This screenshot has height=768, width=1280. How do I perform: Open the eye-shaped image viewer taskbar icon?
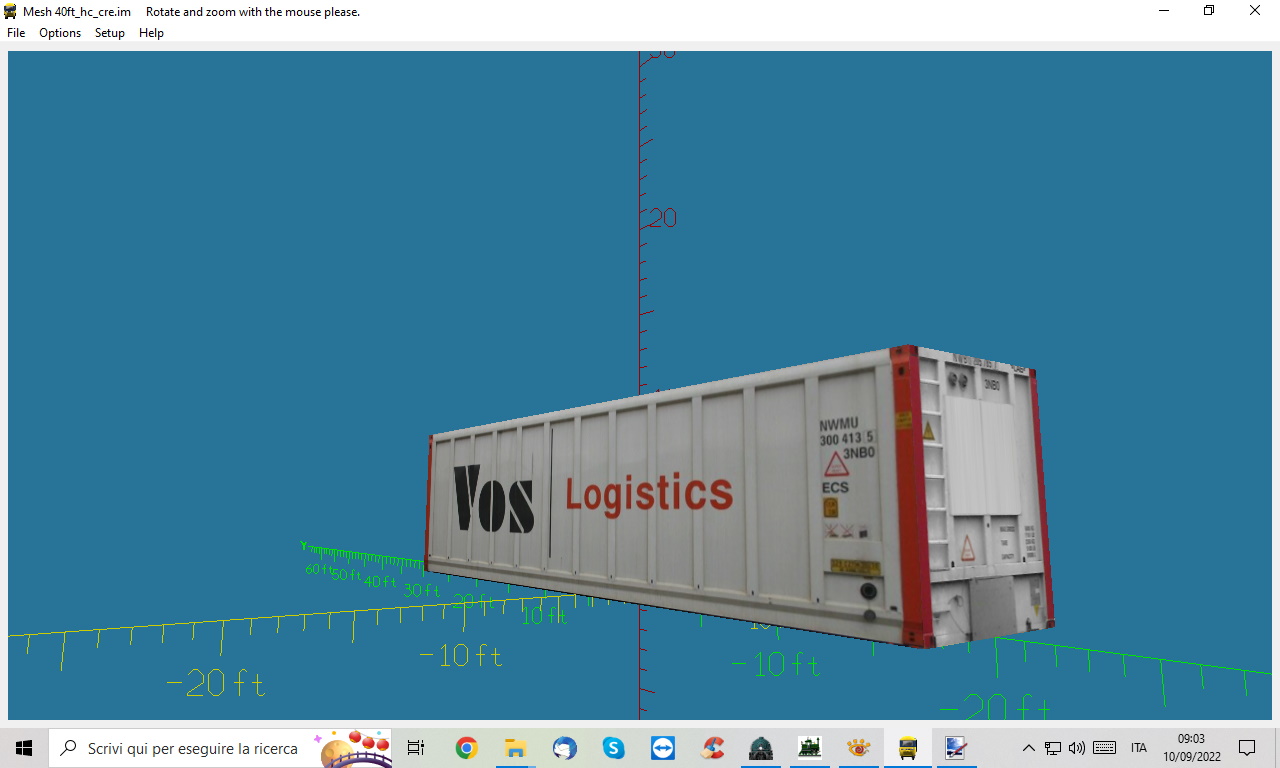[x=858, y=748]
